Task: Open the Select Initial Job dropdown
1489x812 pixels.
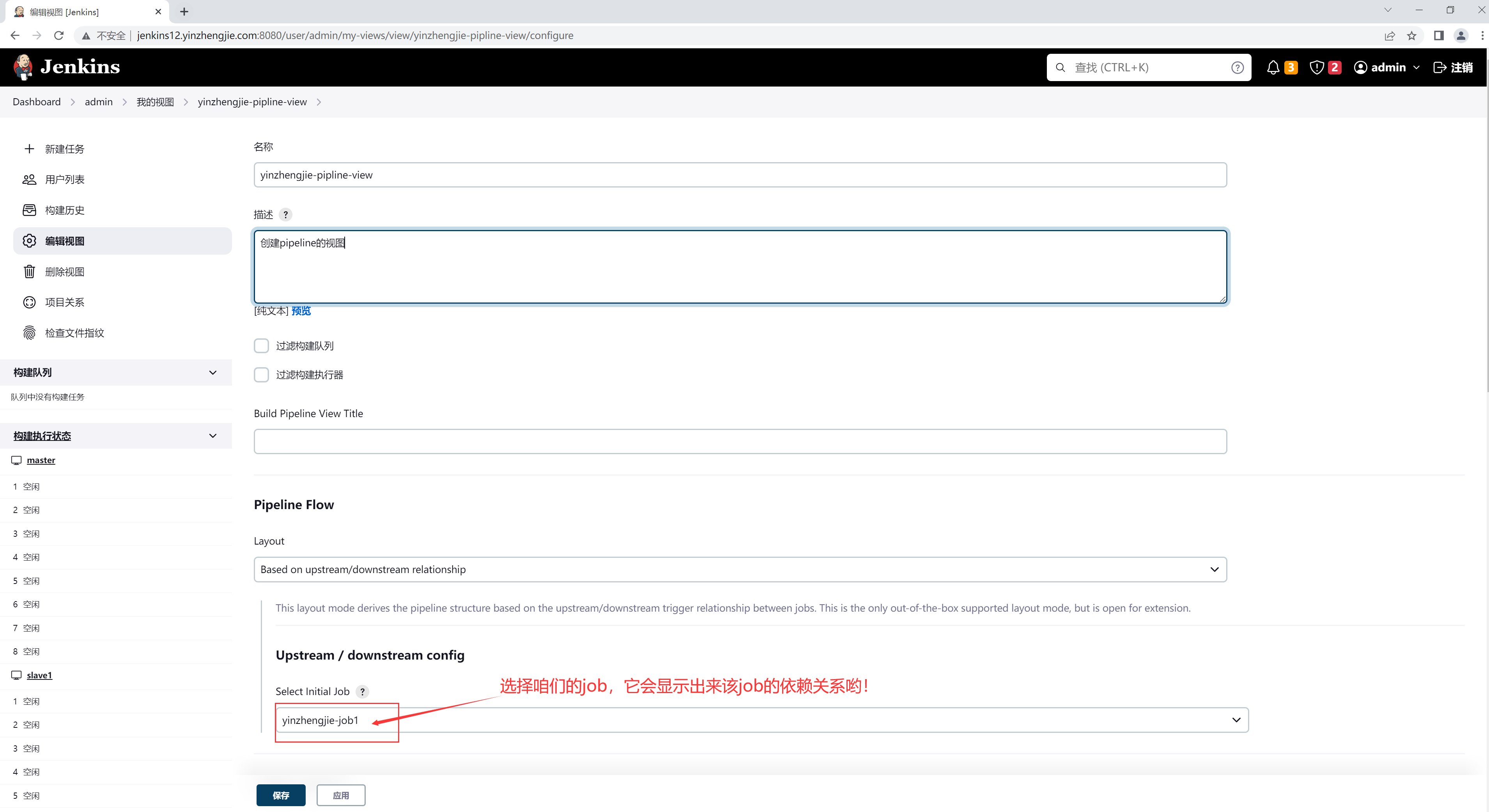Action: click(762, 720)
